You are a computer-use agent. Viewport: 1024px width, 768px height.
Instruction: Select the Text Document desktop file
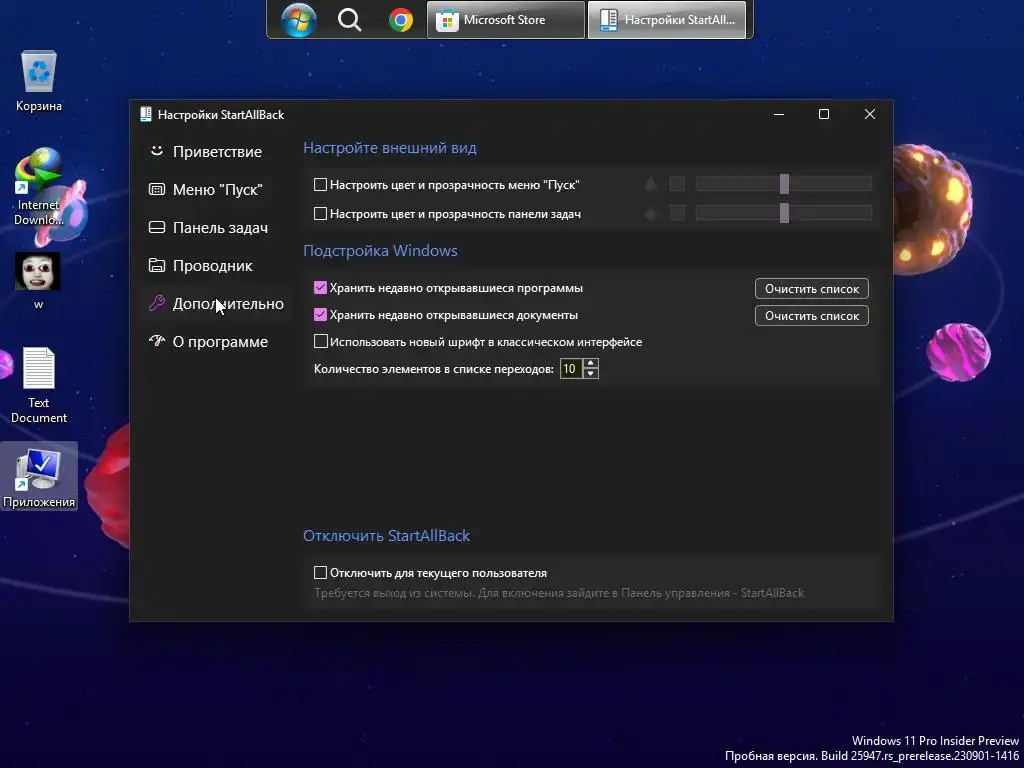(39, 385)
